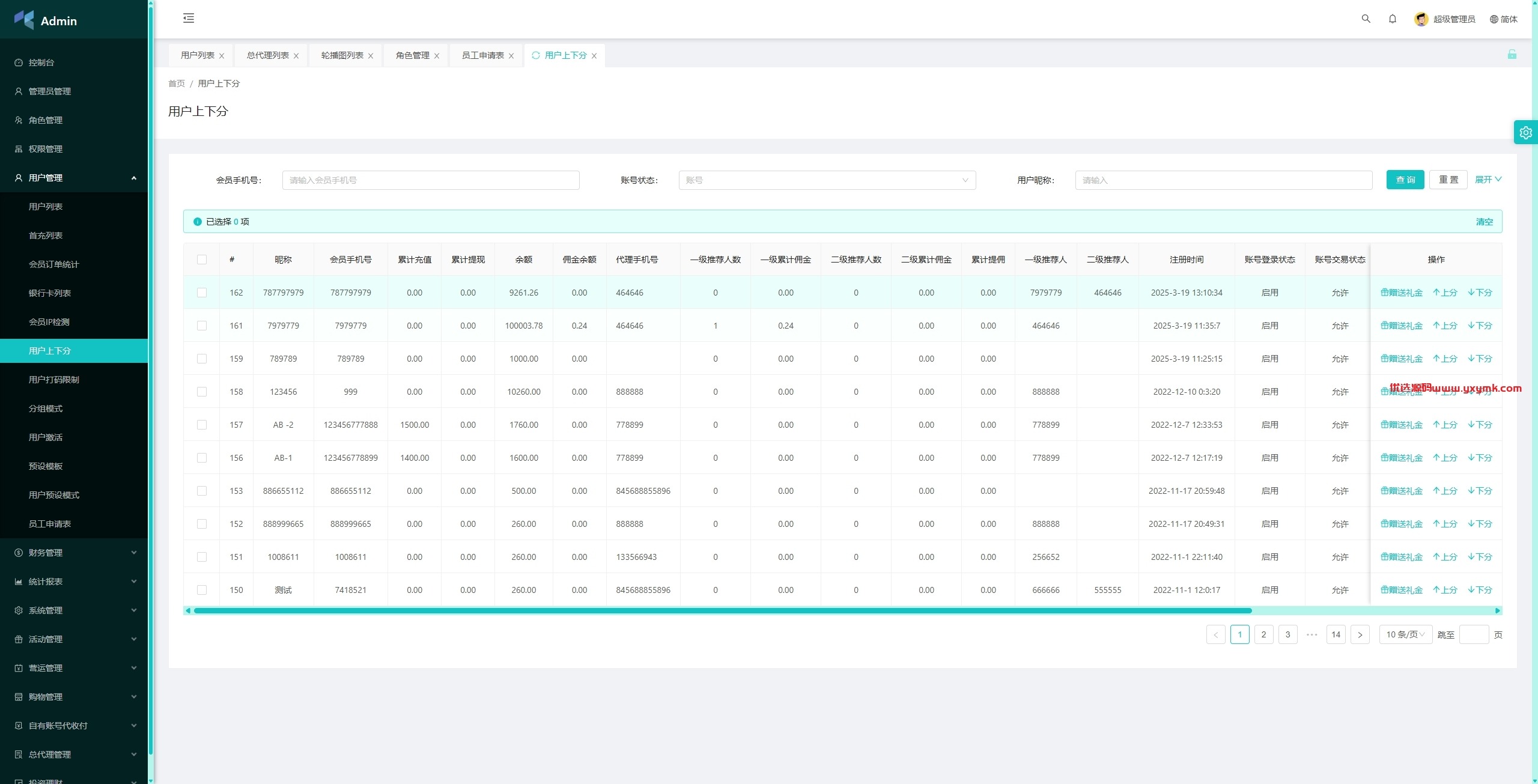Click the horizontal table scrollbar
The image size is (1538, 784).
(x=723, y=610)
